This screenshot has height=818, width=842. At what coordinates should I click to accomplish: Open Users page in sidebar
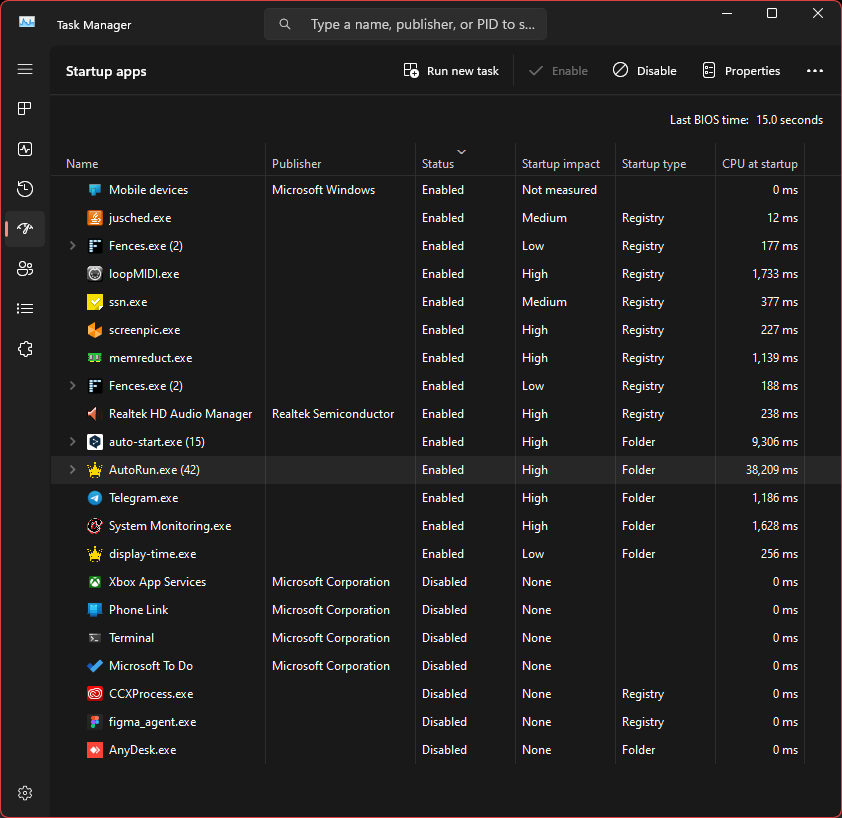pos(25,269)
